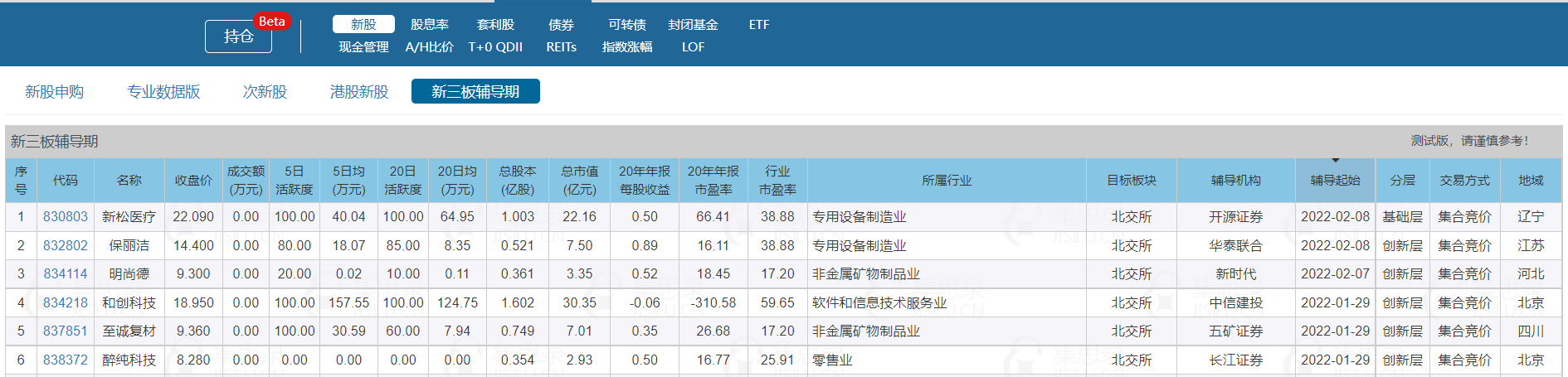Click the 长江证券 cell
This screenshot has height=377, width=1568.
[x=1236, y=360]
